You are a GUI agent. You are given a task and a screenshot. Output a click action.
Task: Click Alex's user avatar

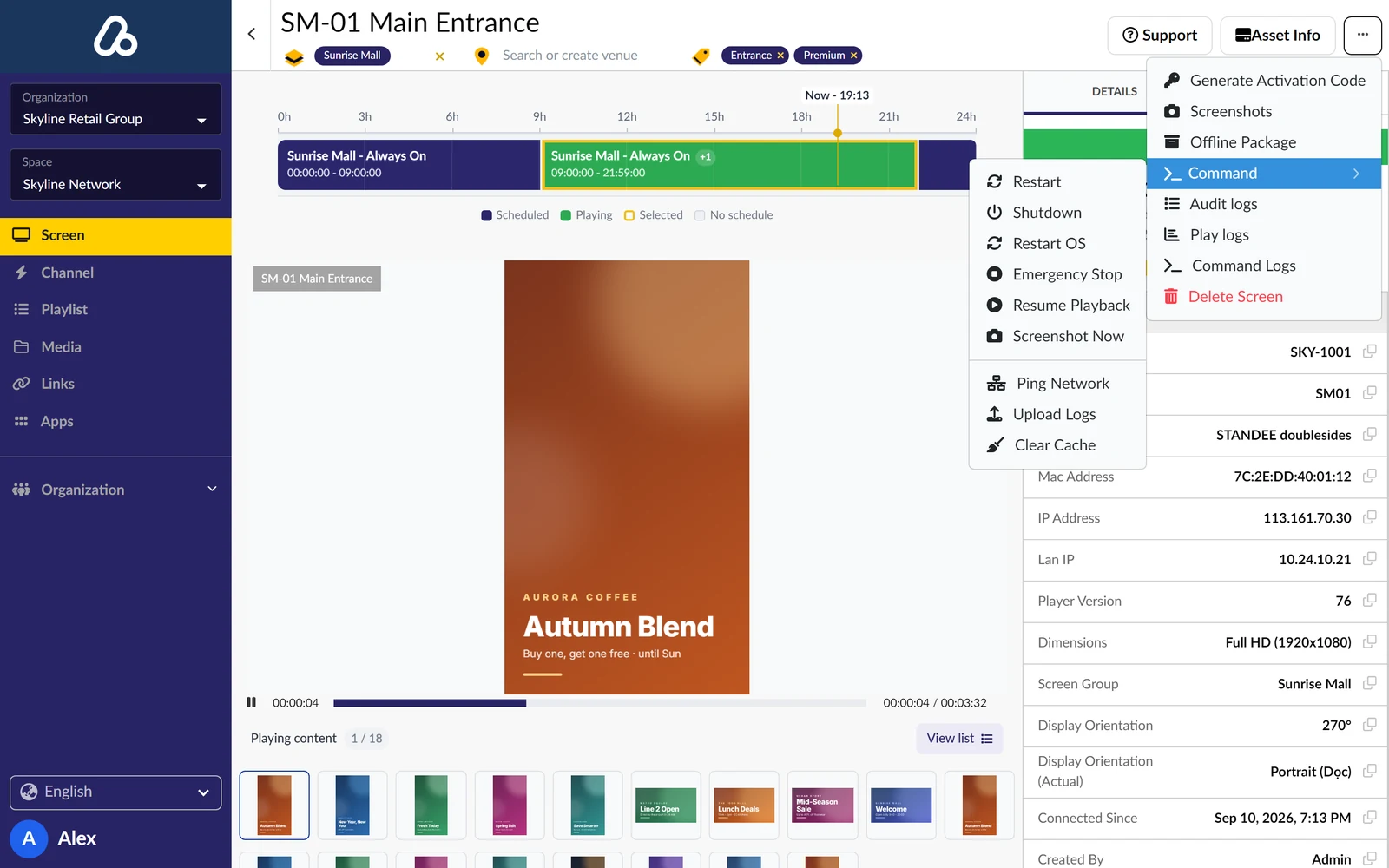coord(29,838)
